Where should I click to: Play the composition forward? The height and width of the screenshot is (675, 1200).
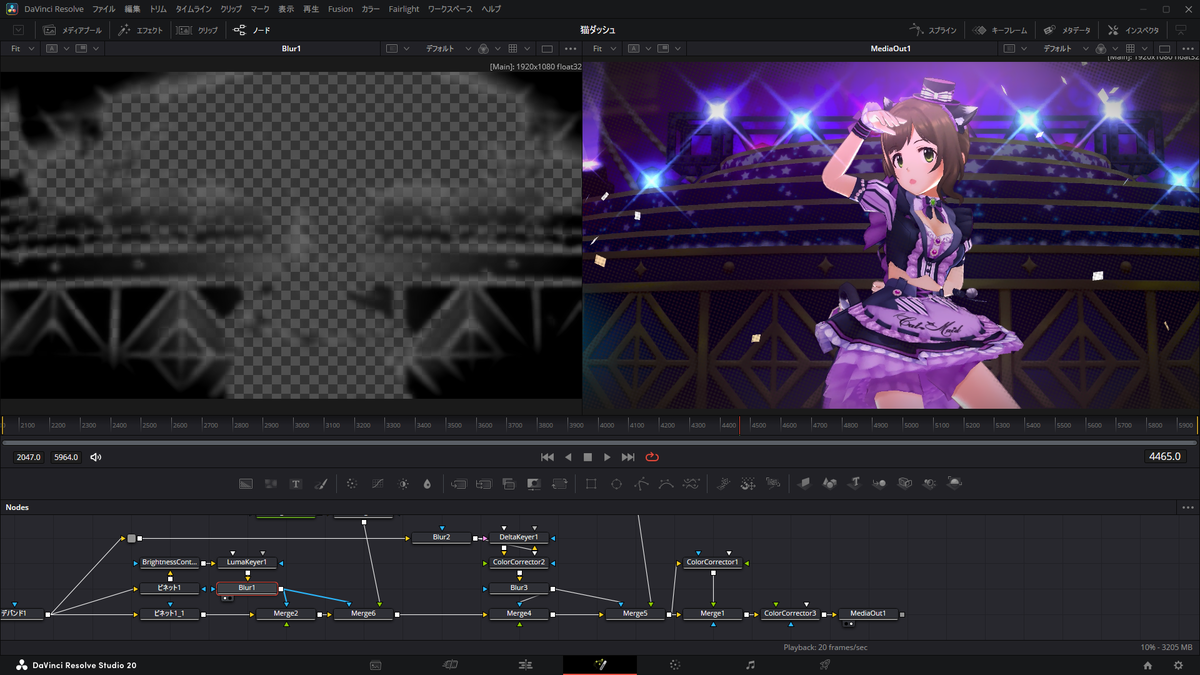607,457
